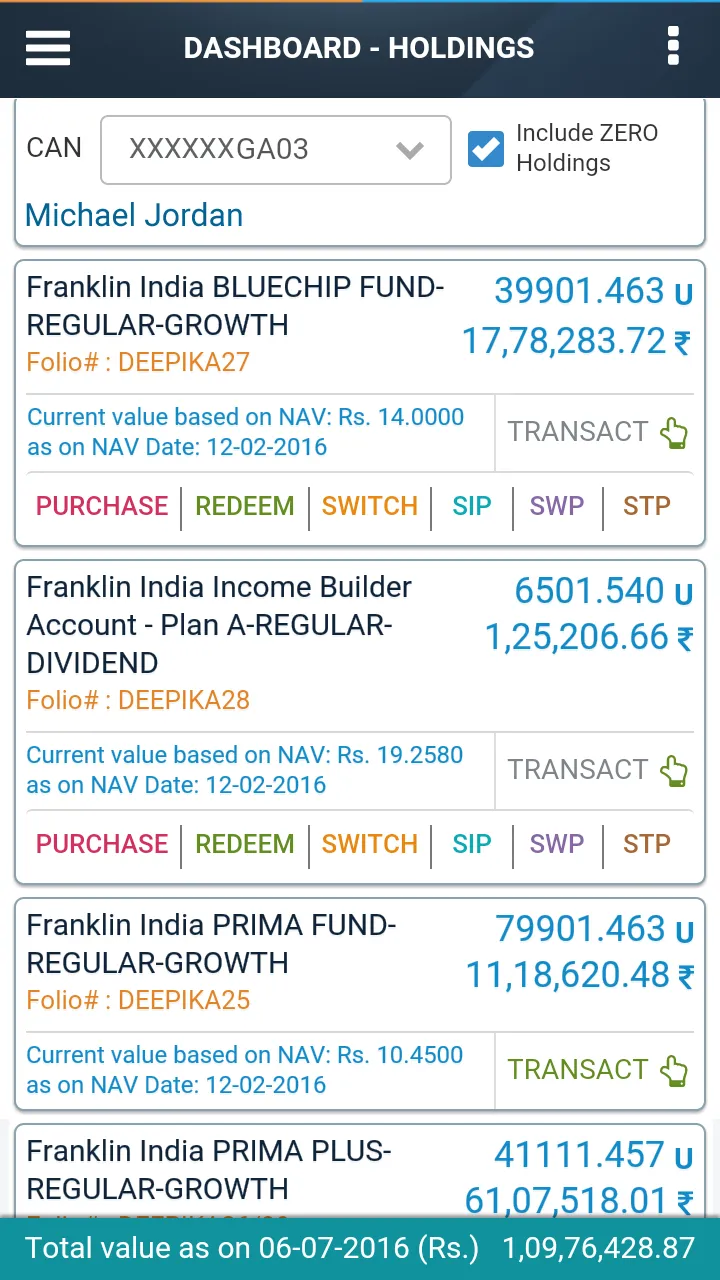The image size is (720, 1280).
Task: Open the CAN account dropdown
Action: click(x=275, y=150)
